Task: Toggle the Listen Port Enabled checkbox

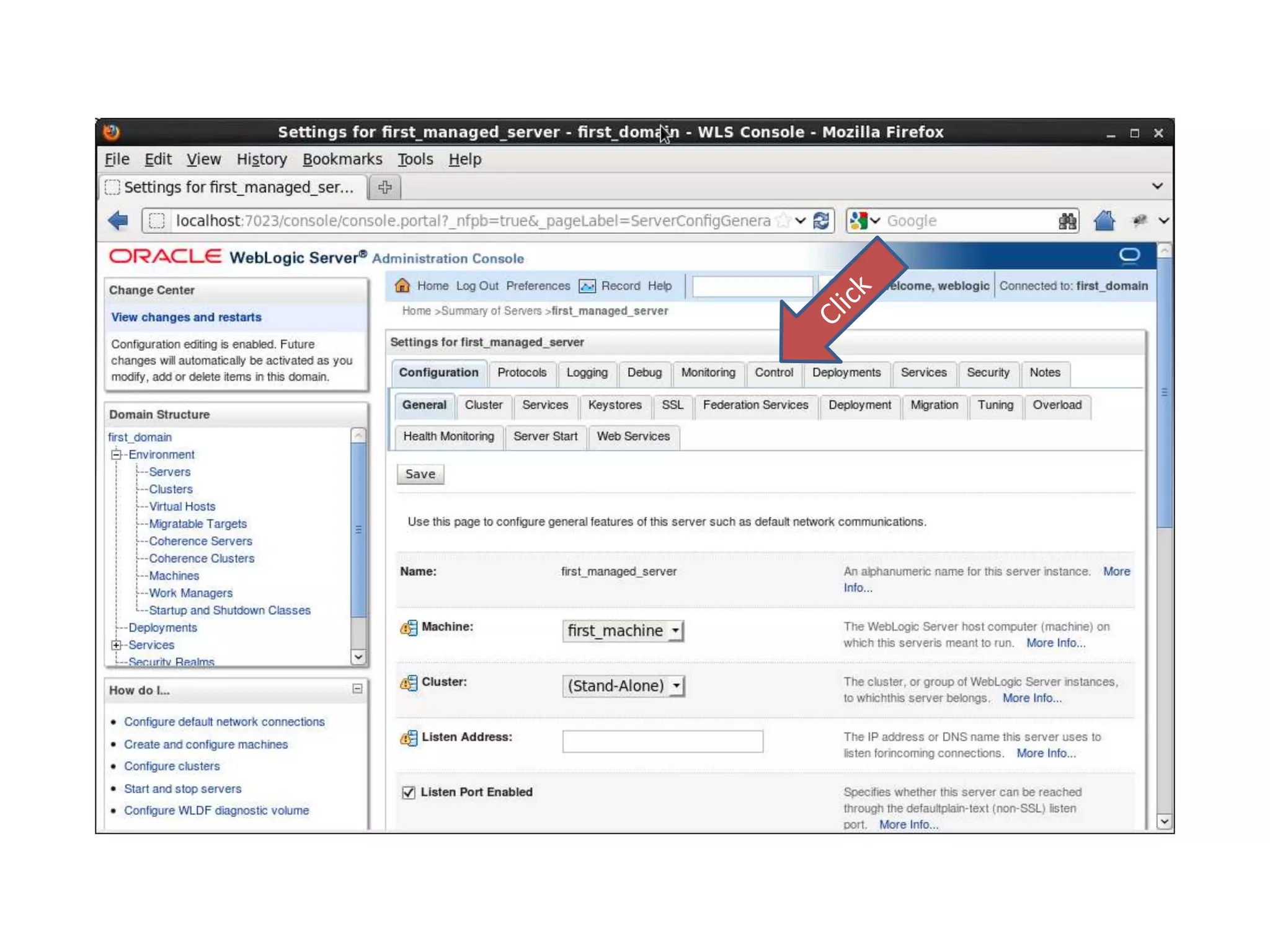Action: 409,792
